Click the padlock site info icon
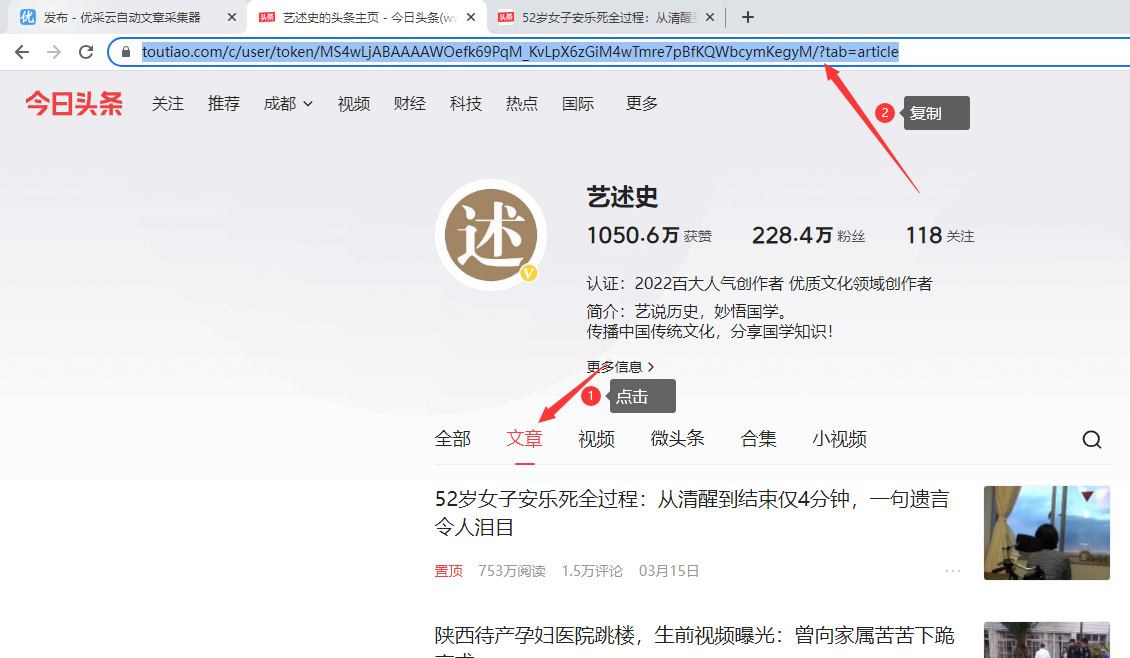 coord(126,52)
